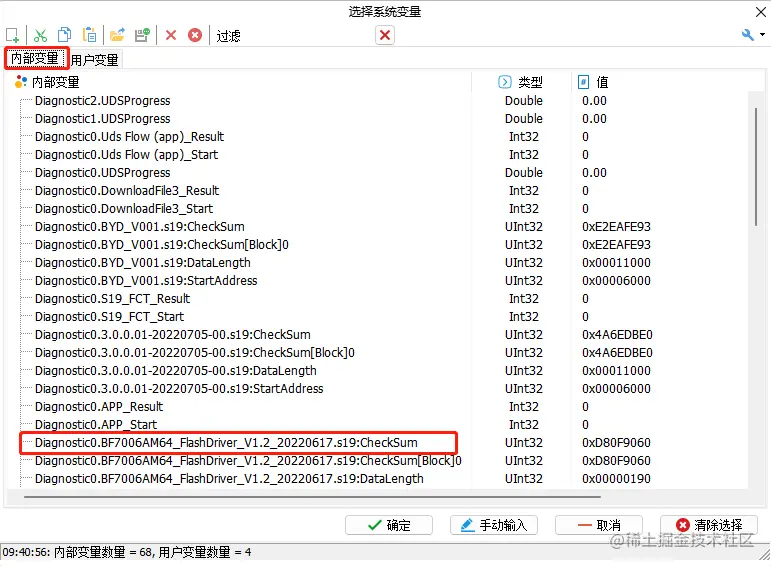Select Diagnostic0.UDSProgress variable
This screenshot has width=771, height=566.
click(102, 173)
